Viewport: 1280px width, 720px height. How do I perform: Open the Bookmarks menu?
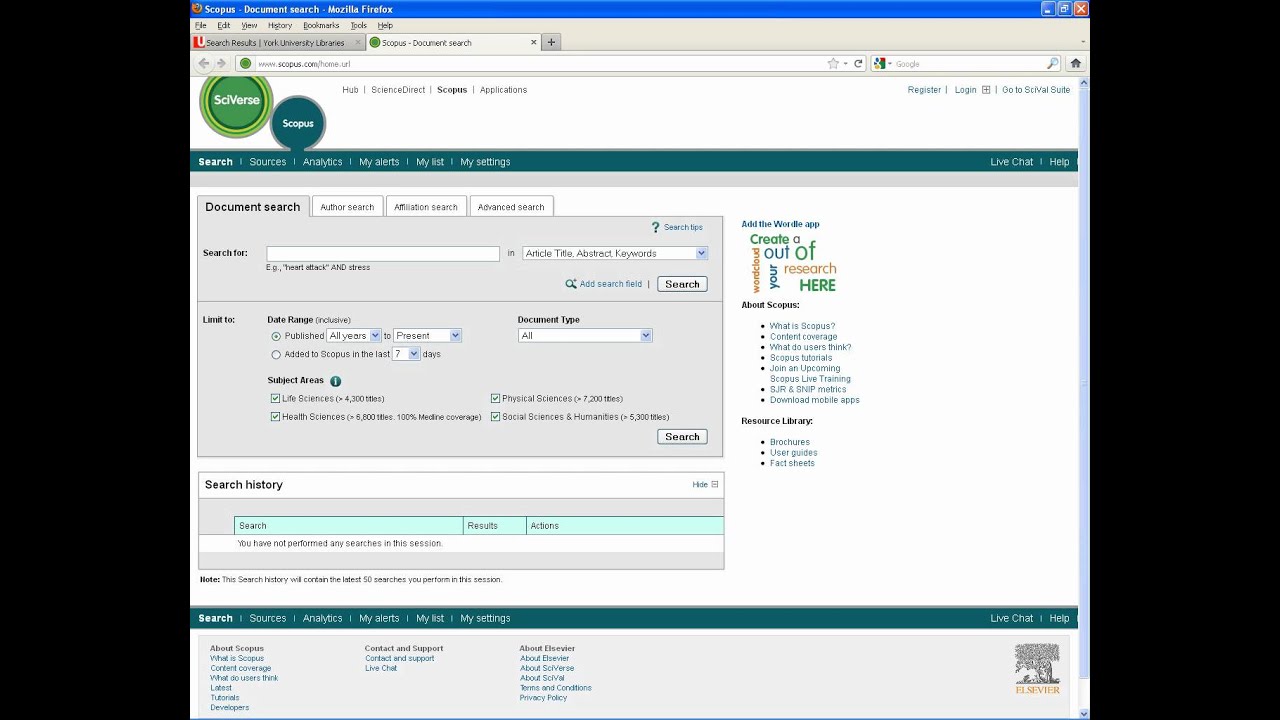pyautogui.click(x=321, y=25)
